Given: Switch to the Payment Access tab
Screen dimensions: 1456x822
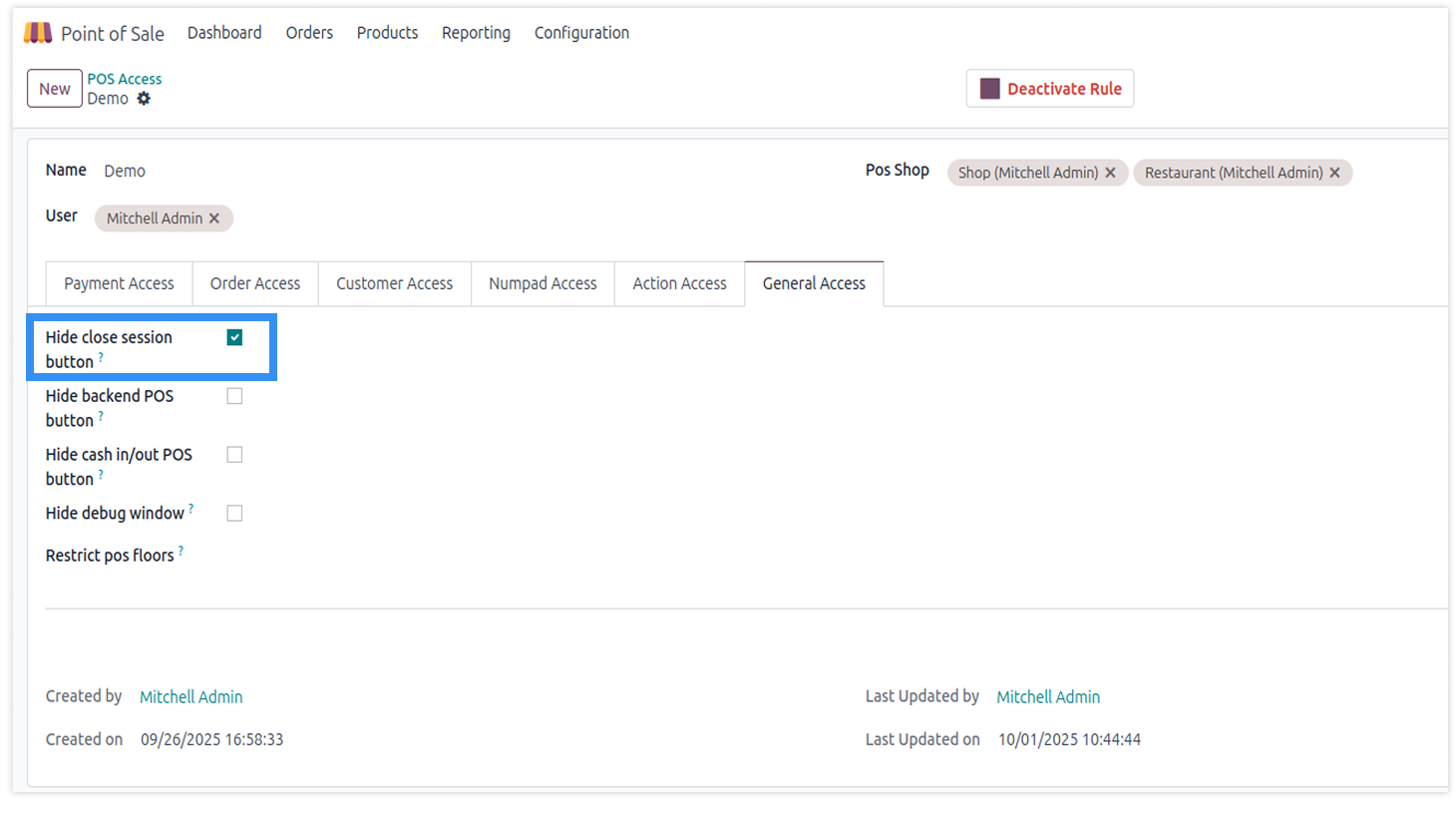Looking at the screenshot, I should (119, 283).
